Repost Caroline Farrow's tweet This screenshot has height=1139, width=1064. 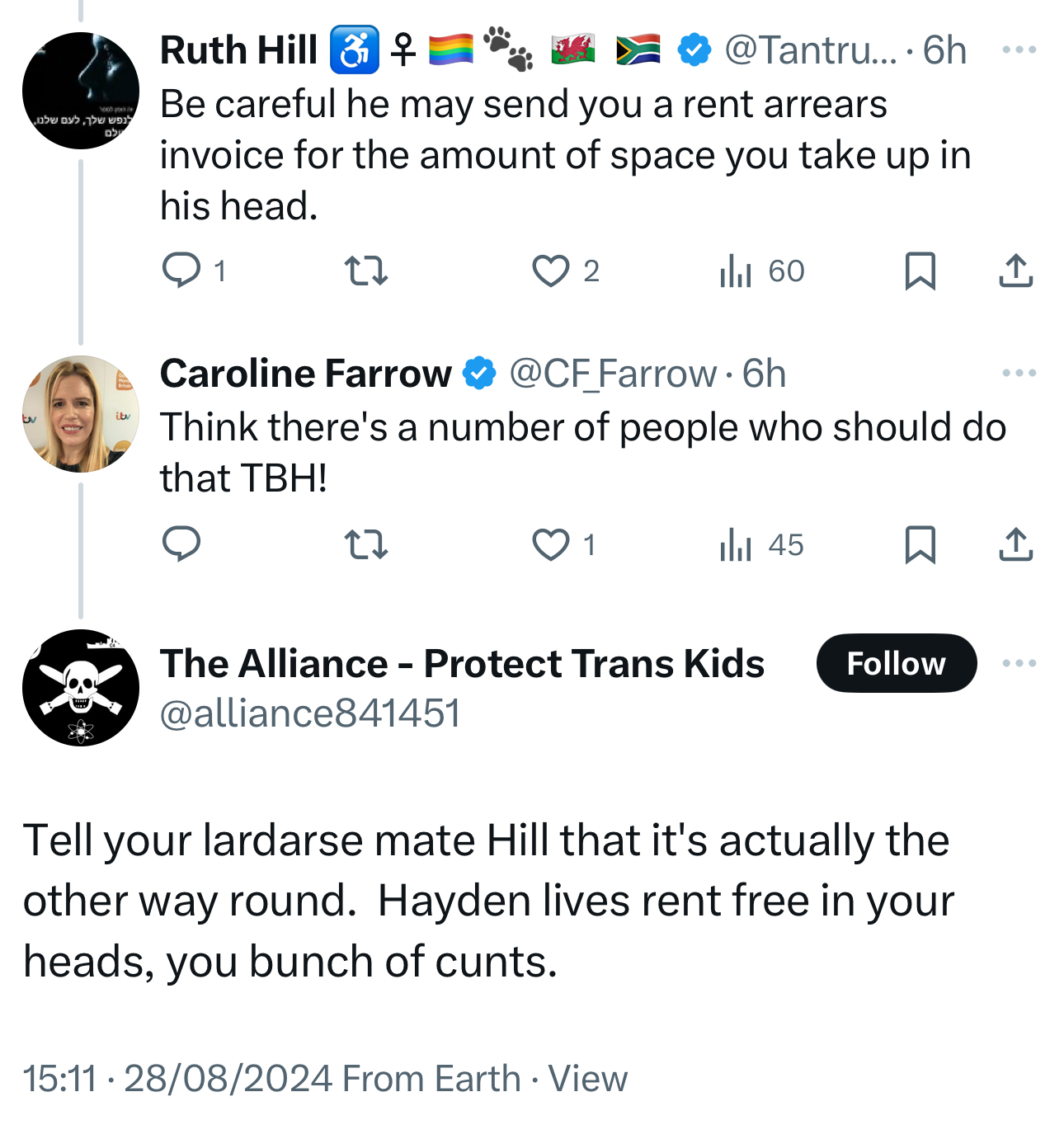(365, 544)
